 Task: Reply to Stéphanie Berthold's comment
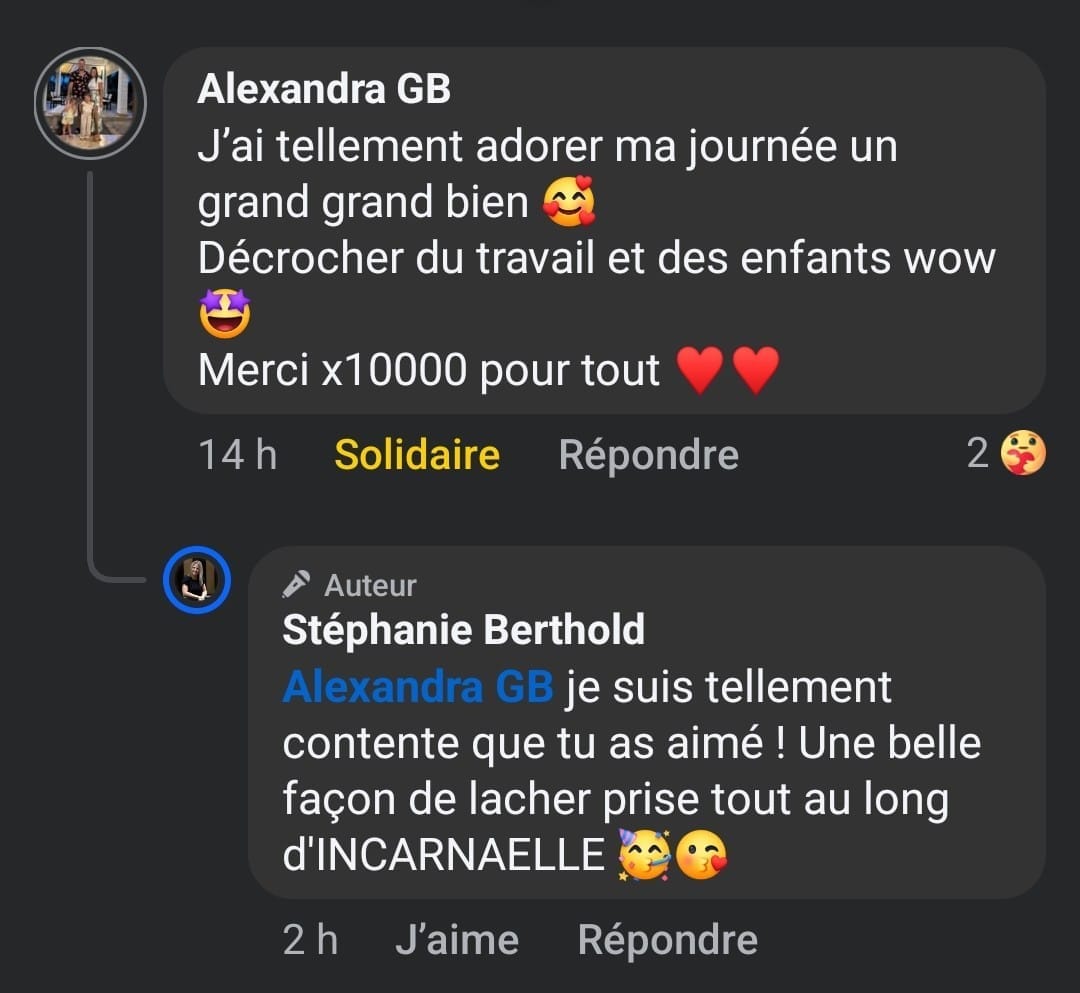click(667, 940)
